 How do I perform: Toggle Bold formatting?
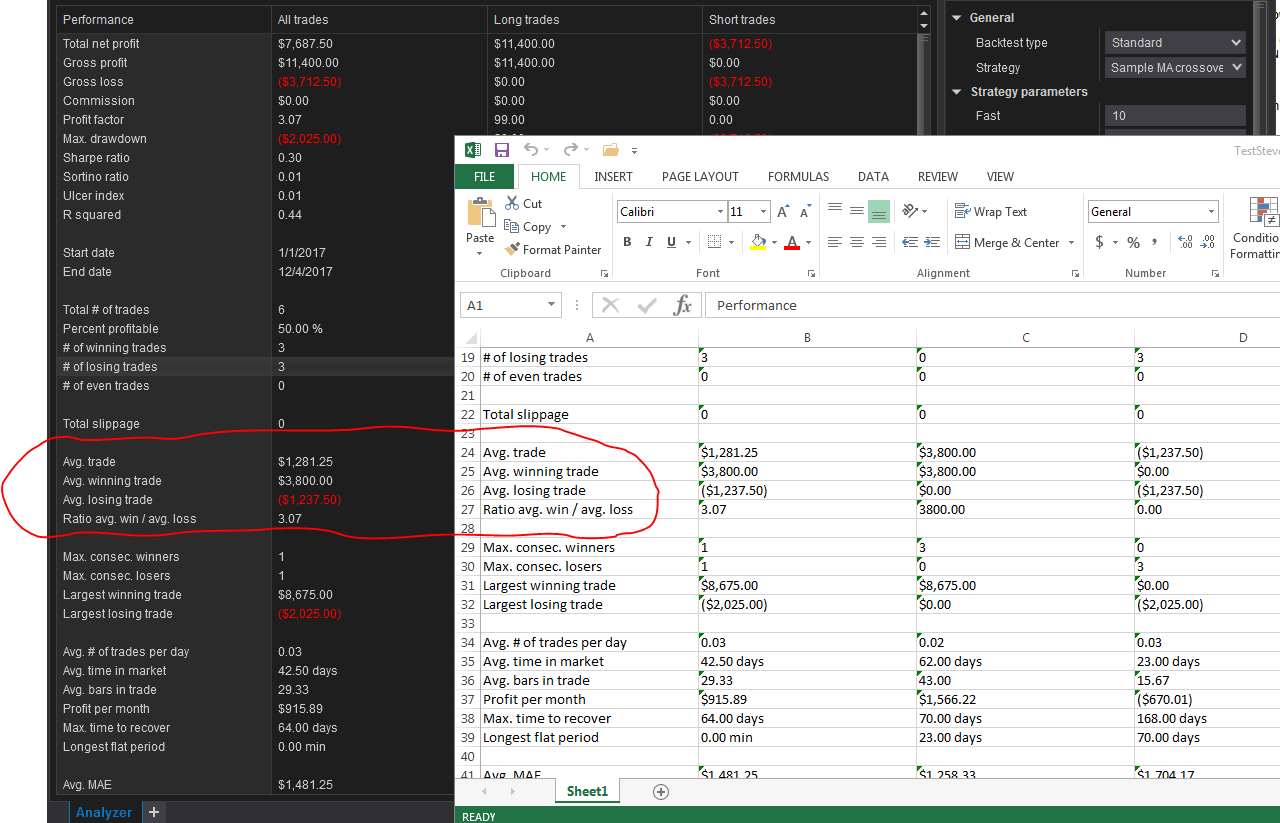pos(627,242)
